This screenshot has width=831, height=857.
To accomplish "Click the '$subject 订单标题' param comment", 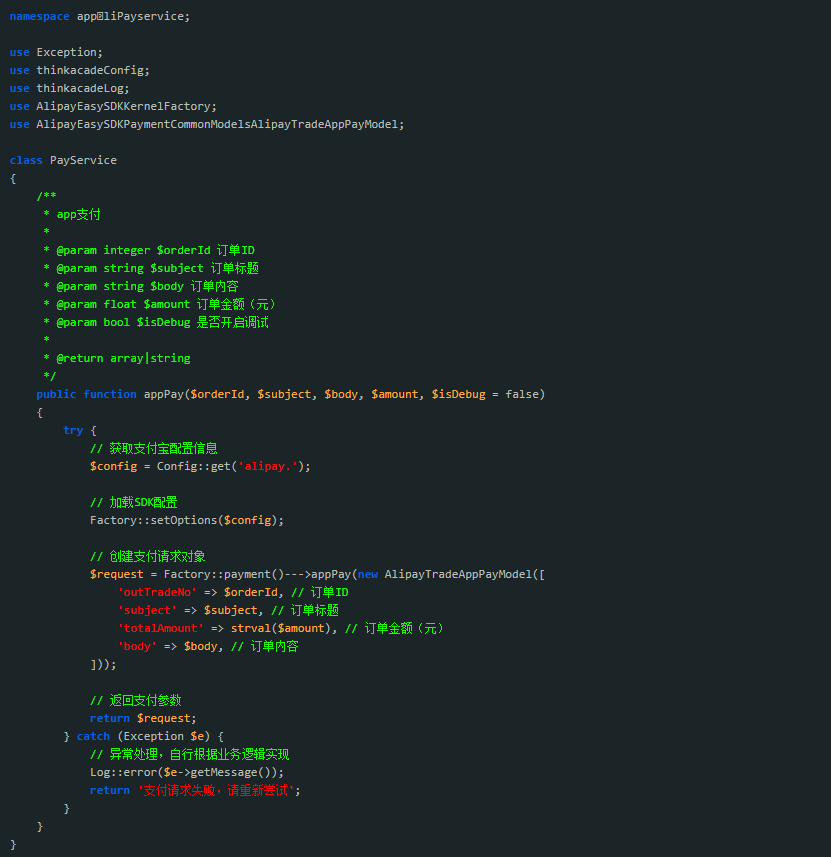I will point(204,268).
